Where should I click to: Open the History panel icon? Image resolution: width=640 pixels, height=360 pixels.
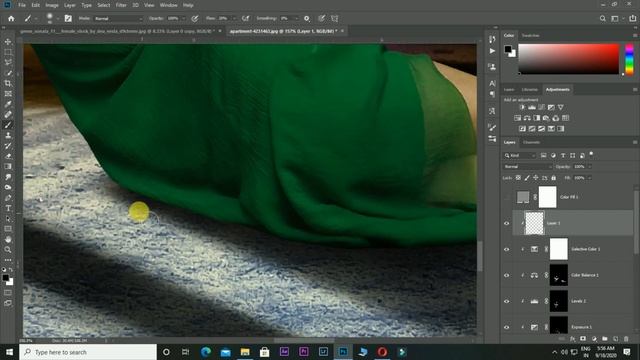point(492,40)
